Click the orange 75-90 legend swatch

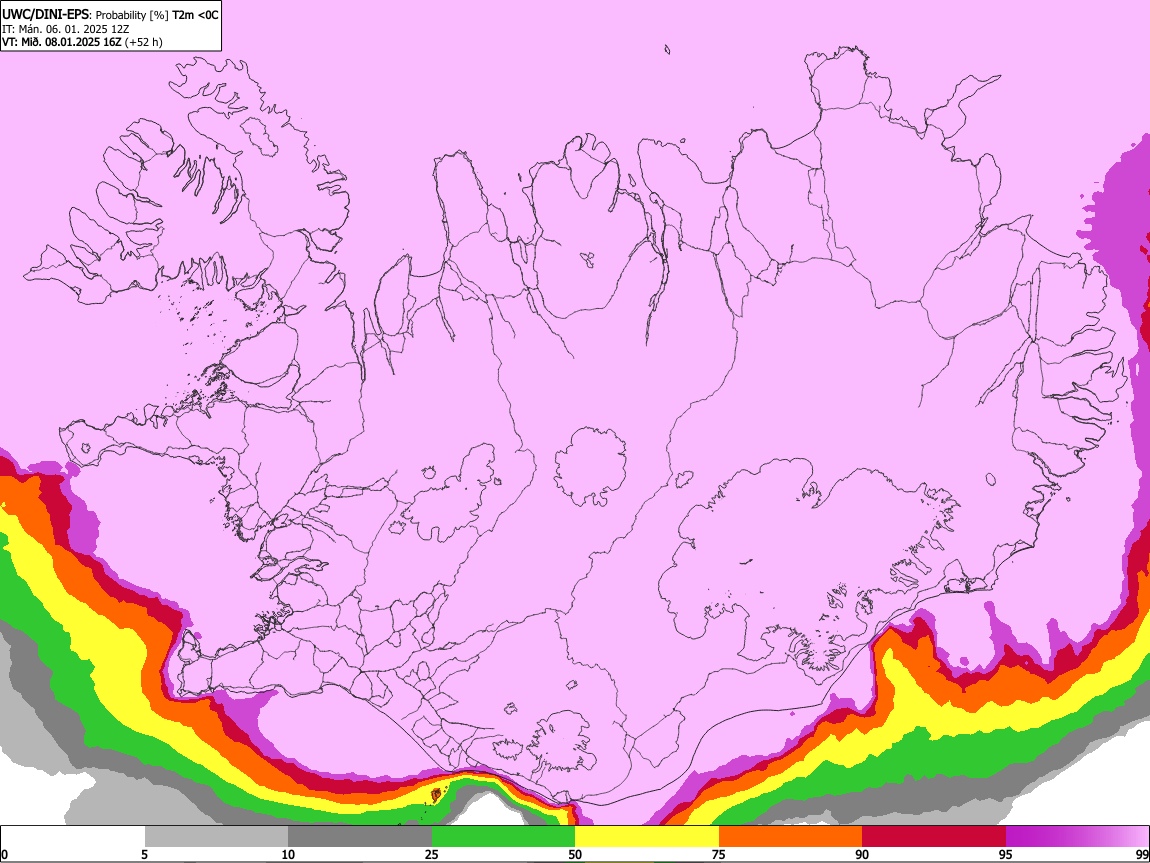tap(790, 836)
